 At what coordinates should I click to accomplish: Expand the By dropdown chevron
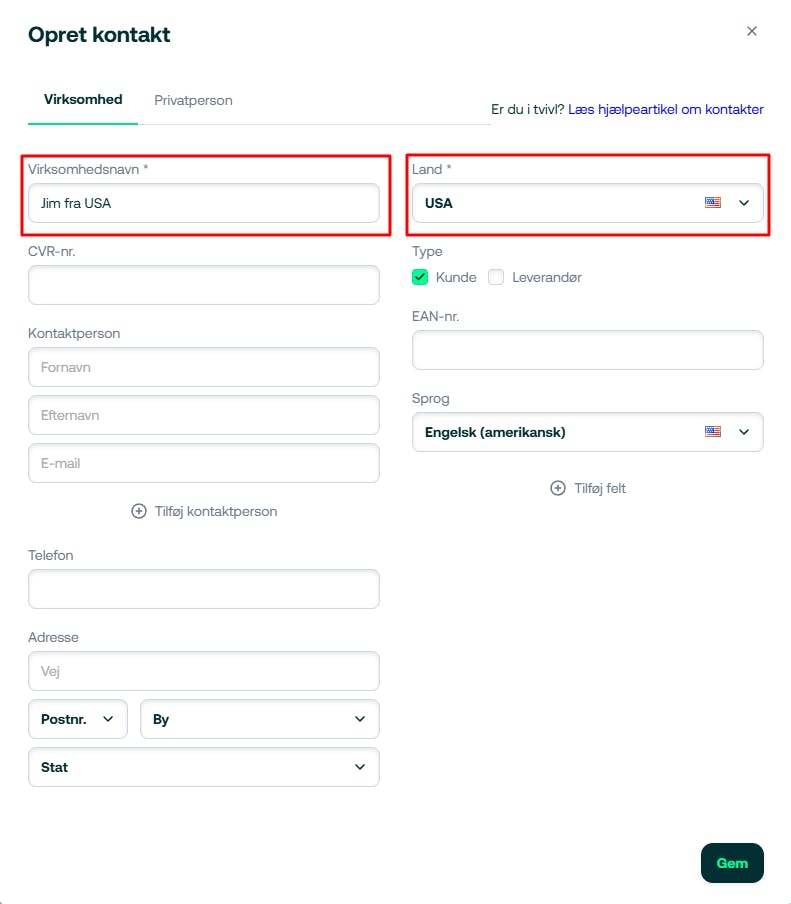point(360,719)
